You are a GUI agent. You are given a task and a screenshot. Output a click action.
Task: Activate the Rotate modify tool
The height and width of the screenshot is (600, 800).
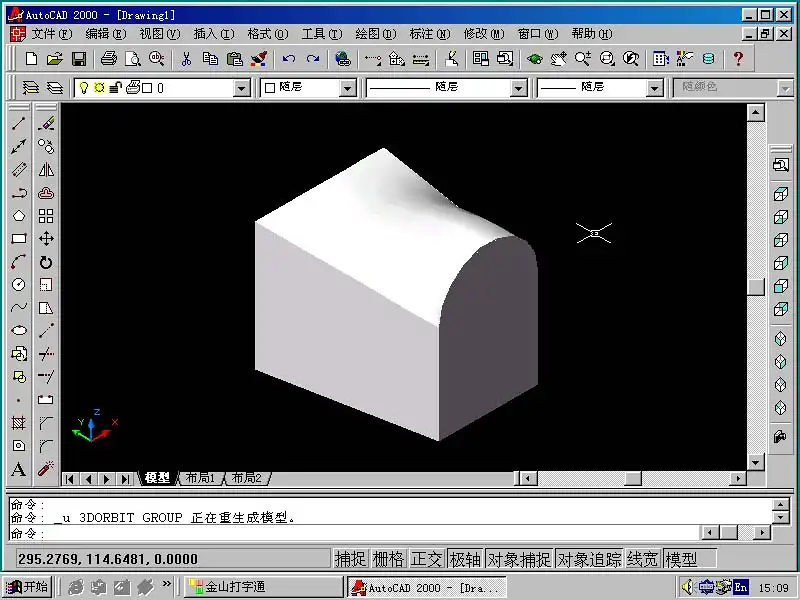(46, 262)
